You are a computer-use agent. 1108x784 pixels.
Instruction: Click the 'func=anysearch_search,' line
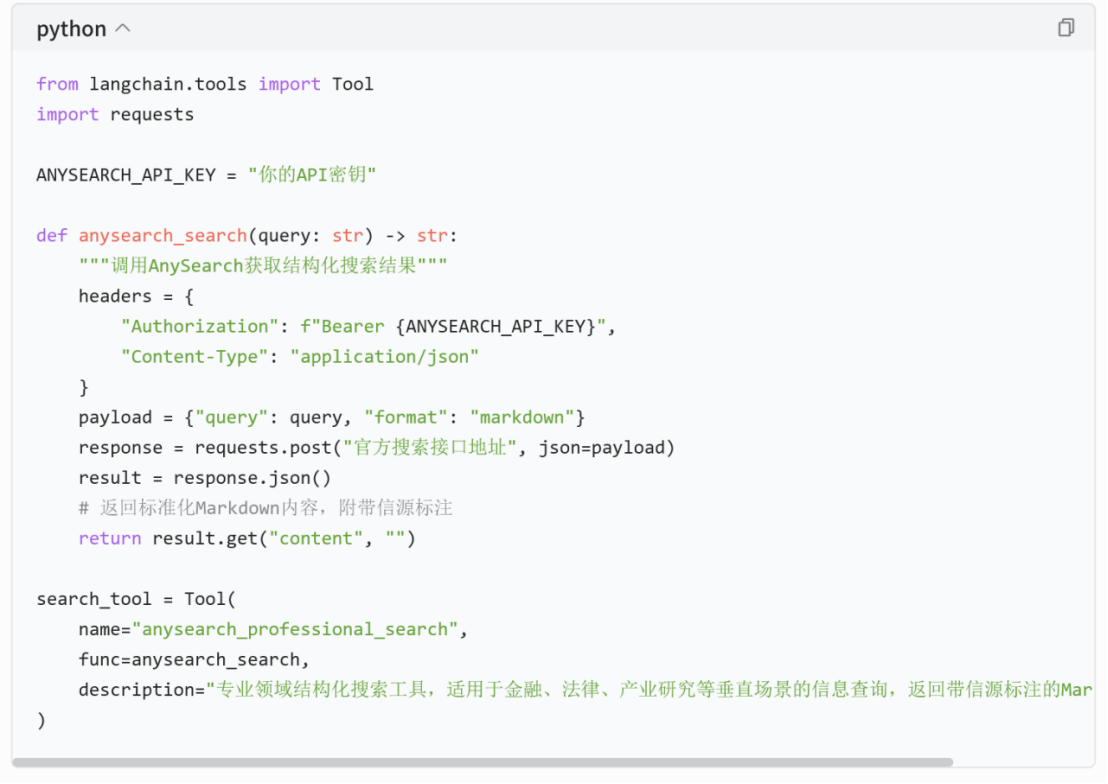[x=194, y=660]
